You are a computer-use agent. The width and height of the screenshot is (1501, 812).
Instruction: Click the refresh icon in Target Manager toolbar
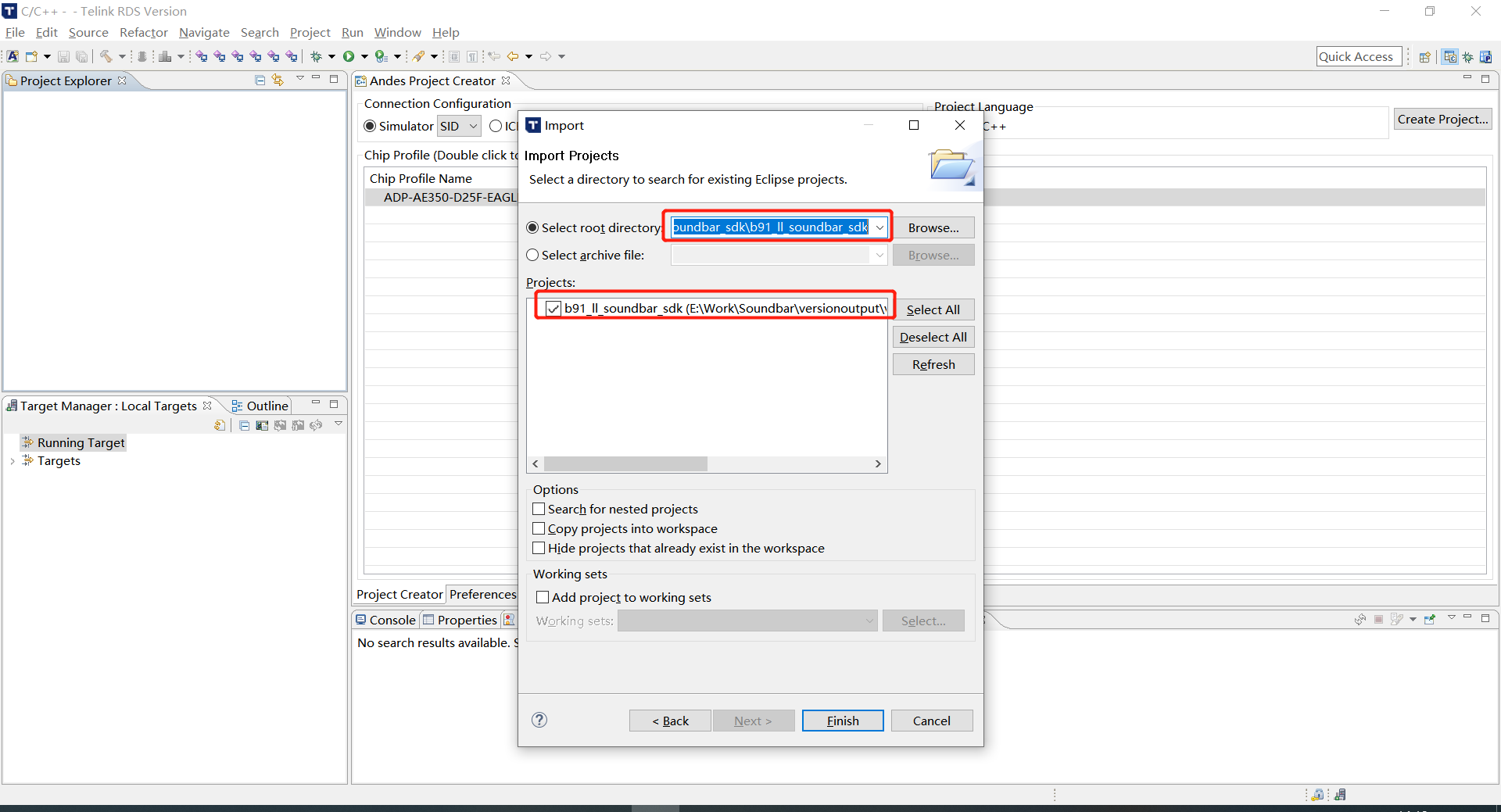[316, 424]
